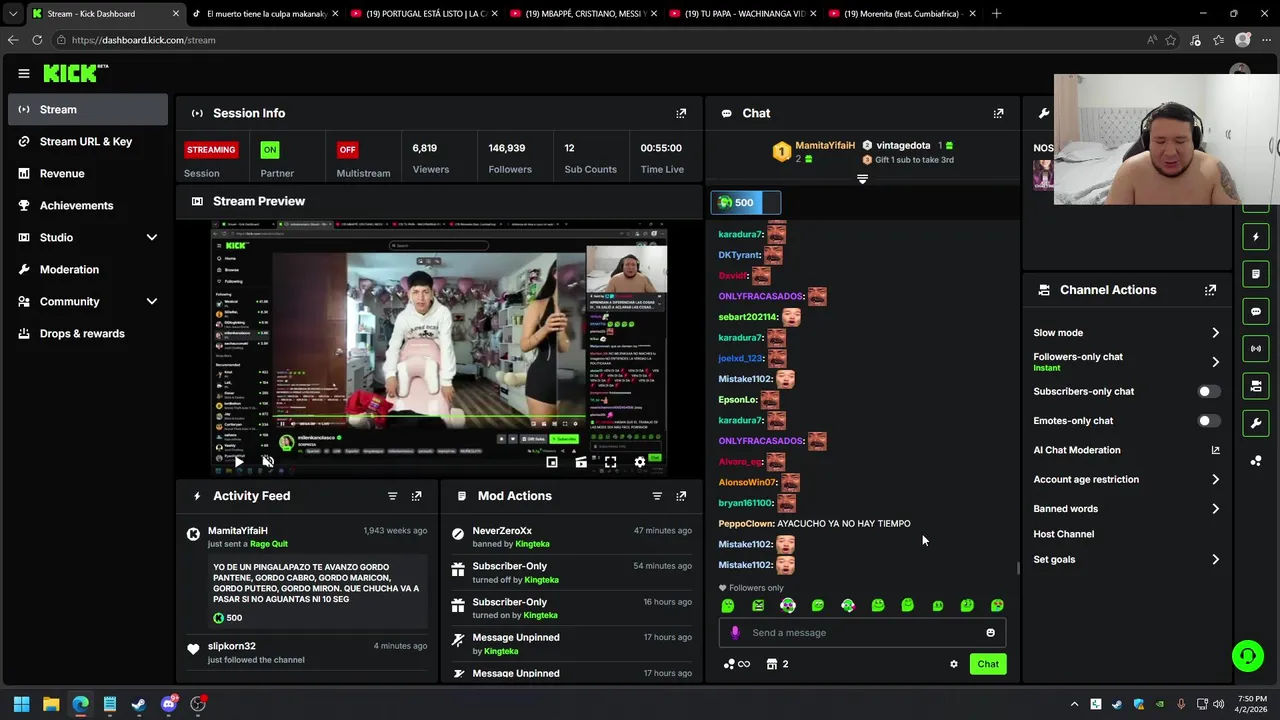1280x720 pixels.
Task: Open MamitaYifaiH in Activity Feed
Action: [x=238, y=531]
